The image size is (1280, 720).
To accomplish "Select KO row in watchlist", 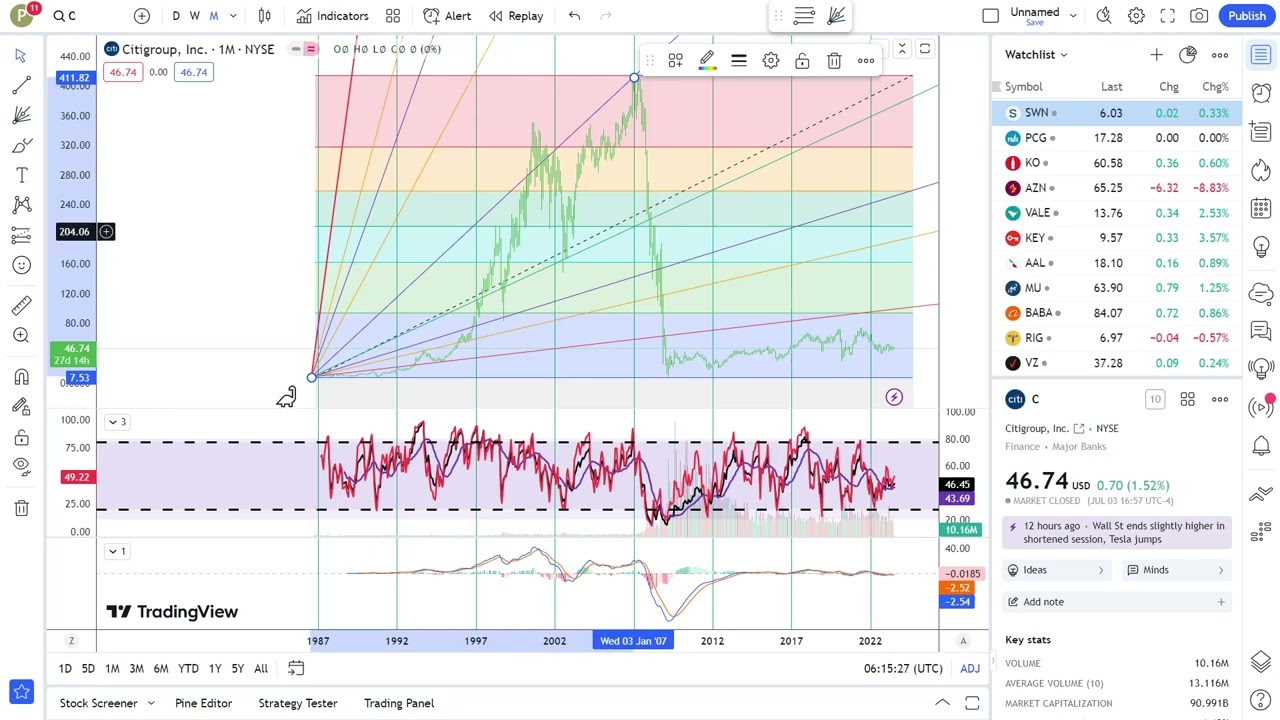I will [1117, 163].
